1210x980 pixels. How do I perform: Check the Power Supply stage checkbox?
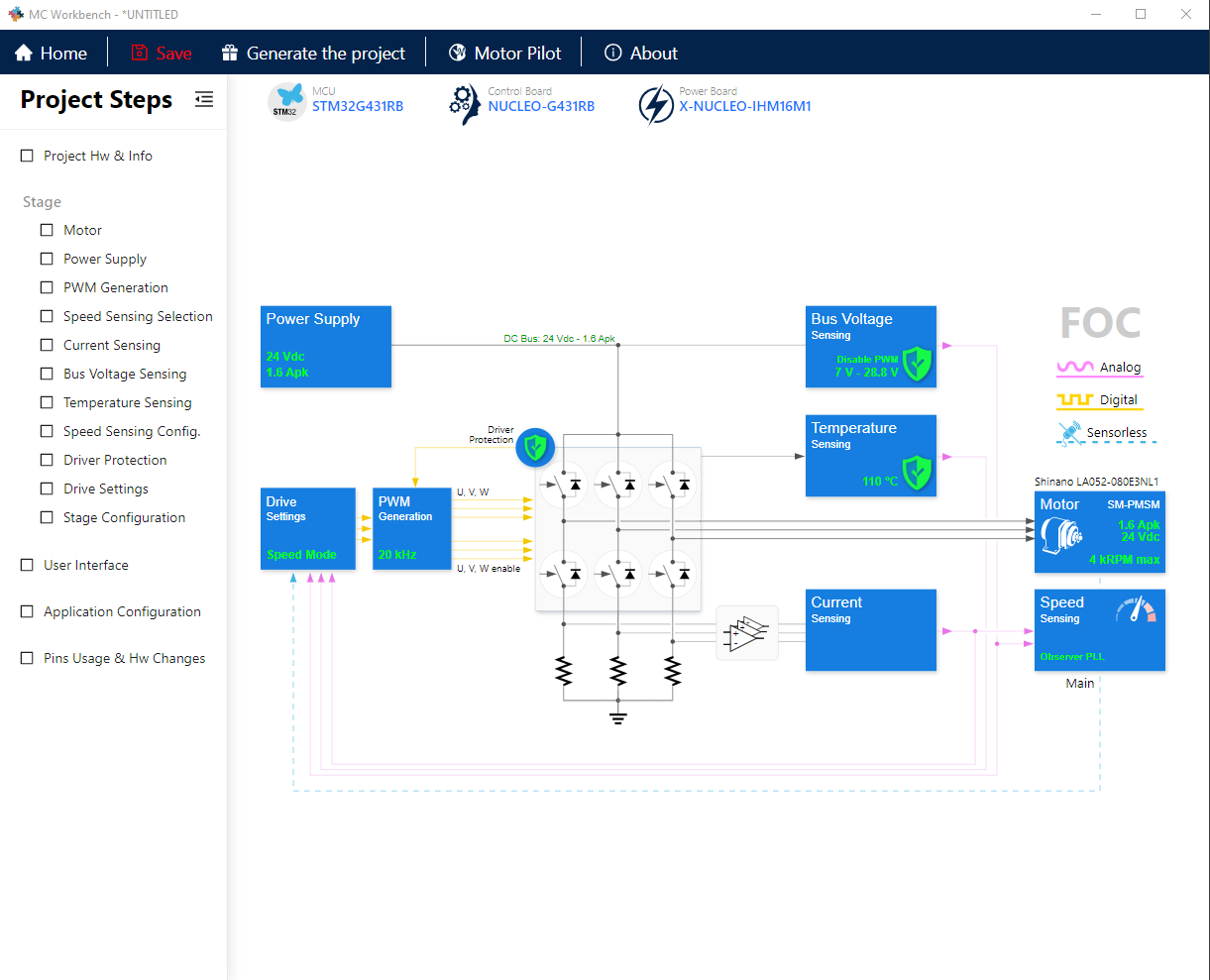point(47,259)
